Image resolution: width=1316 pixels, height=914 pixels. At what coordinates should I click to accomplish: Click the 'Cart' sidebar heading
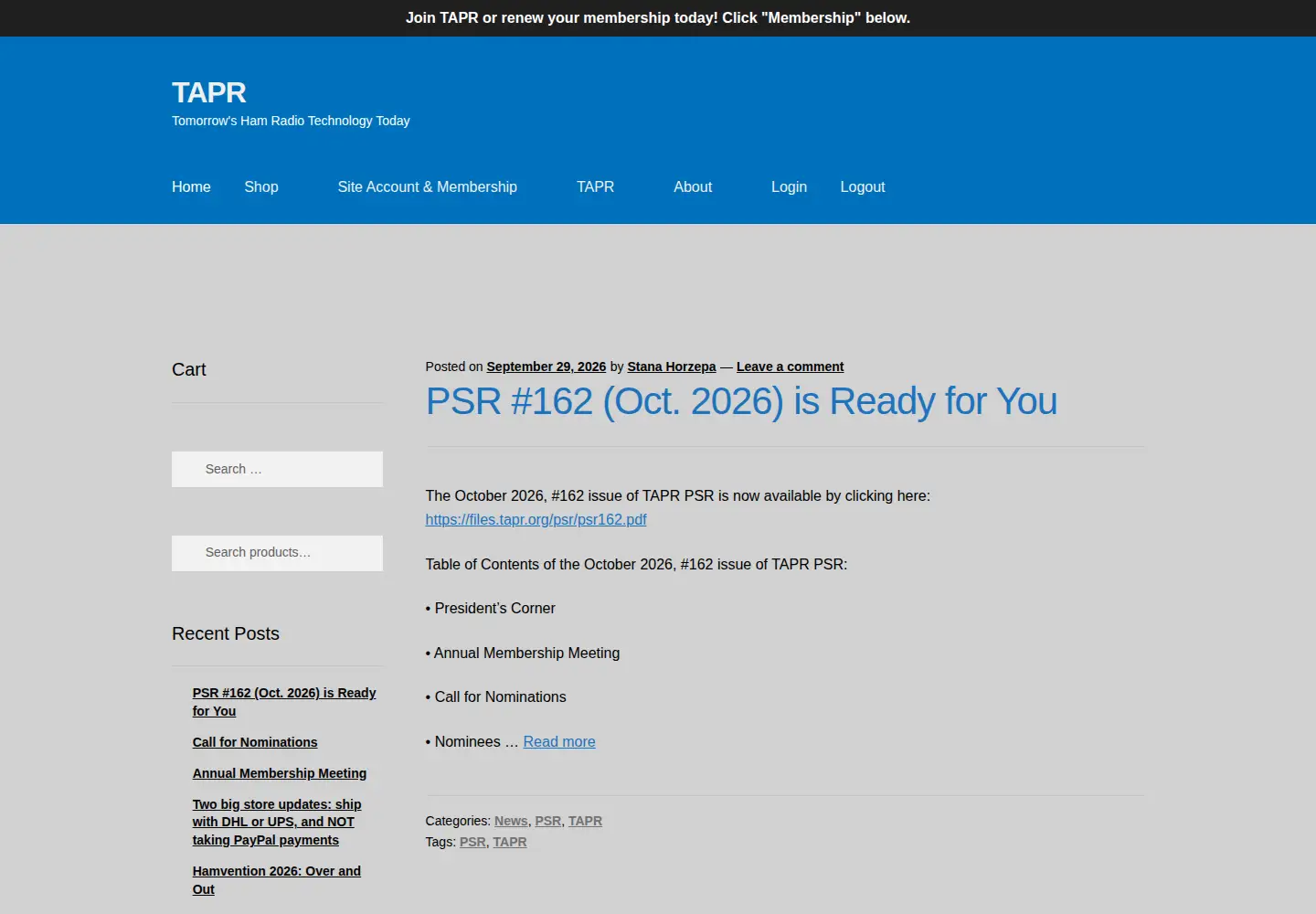[189, 369]
